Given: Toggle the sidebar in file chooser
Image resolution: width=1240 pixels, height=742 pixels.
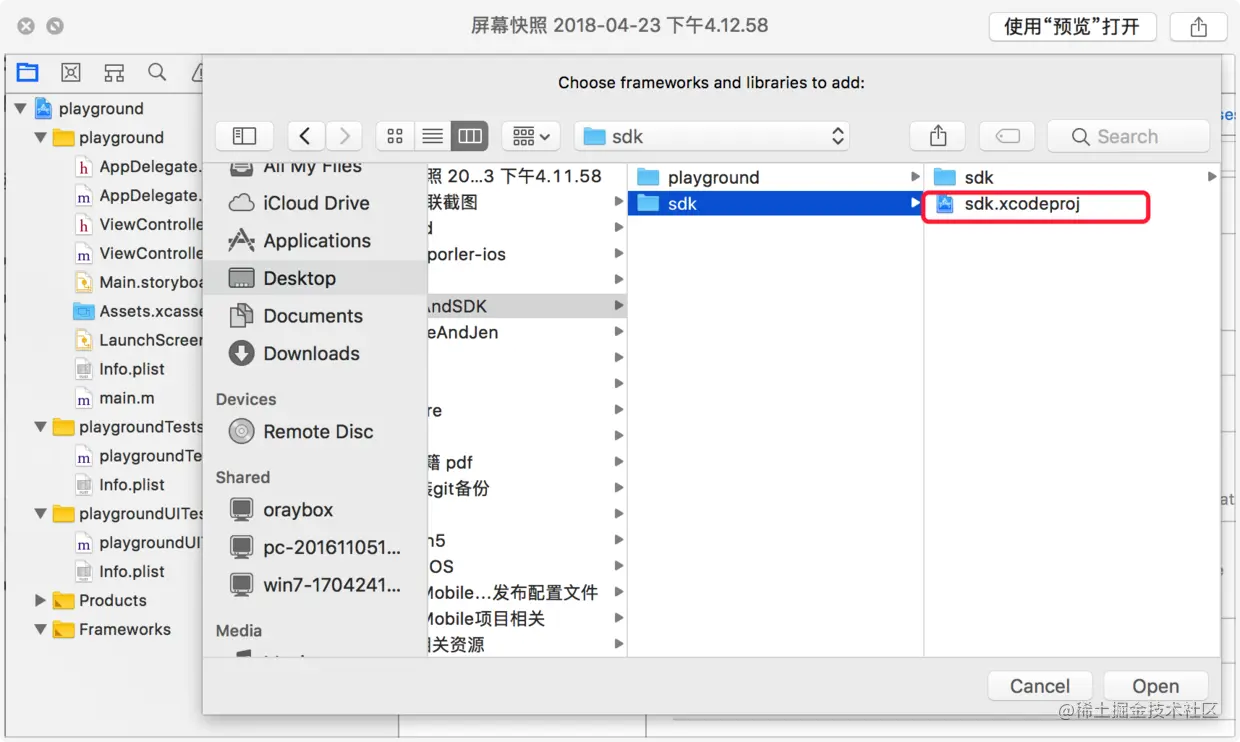Looking at the screenshot, I should (244, 136).
